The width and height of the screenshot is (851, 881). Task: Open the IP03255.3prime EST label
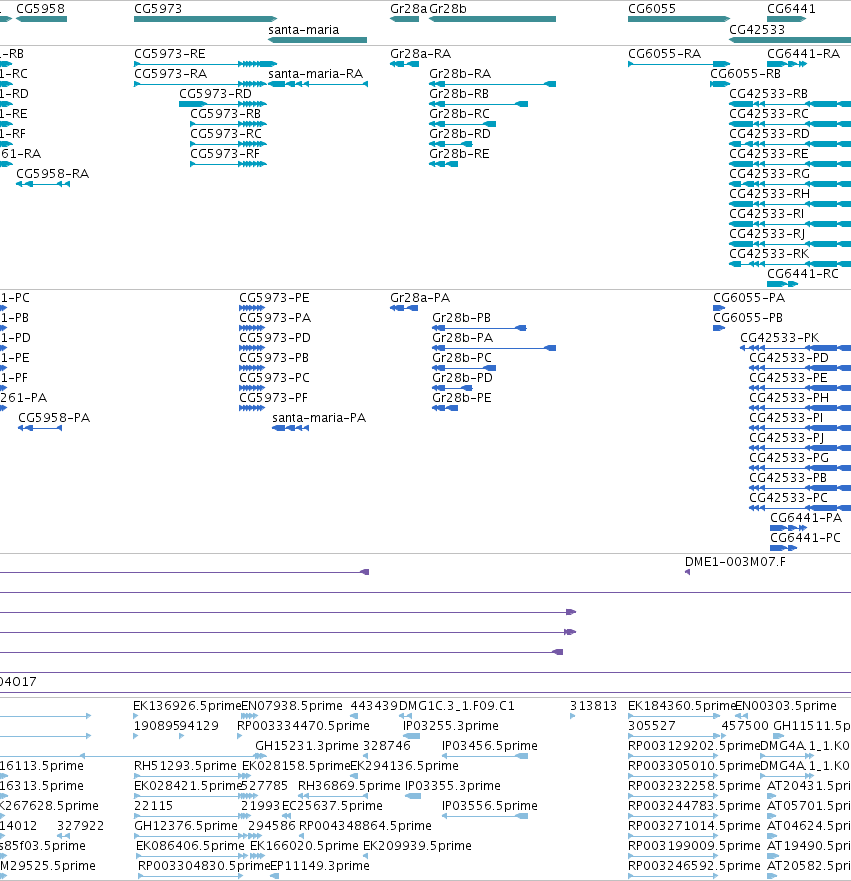450,726
